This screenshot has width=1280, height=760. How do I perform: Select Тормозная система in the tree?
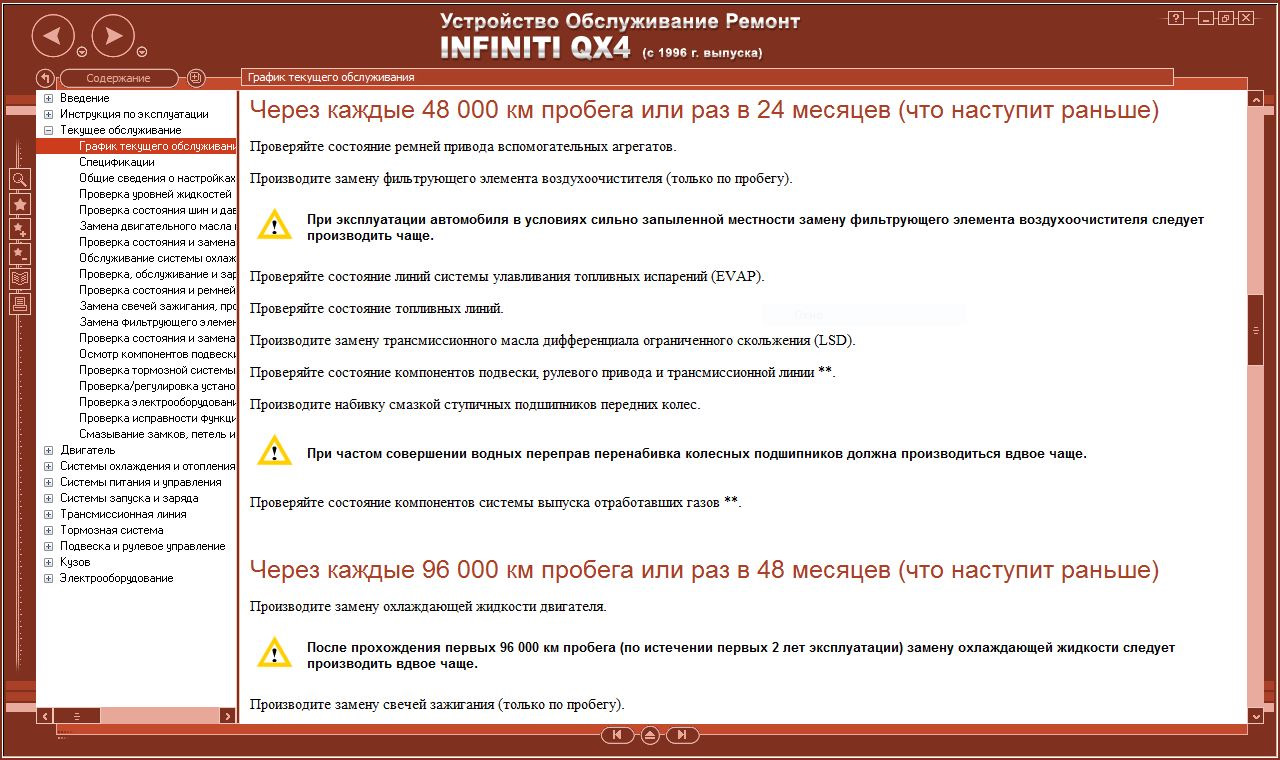111,530
